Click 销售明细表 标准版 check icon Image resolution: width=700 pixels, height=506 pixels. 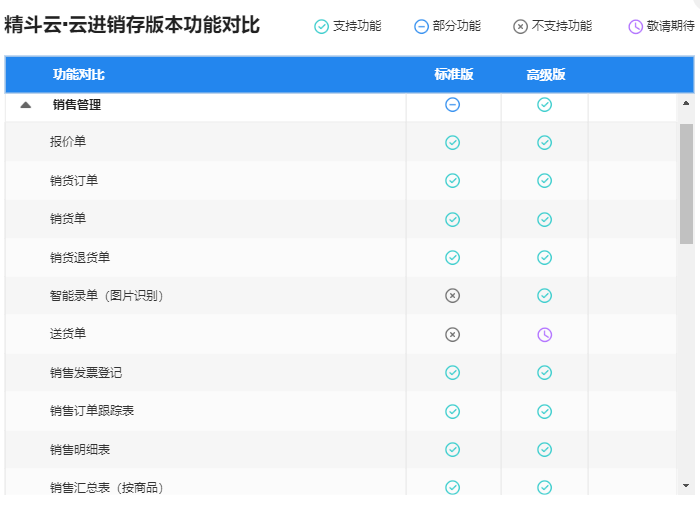pos(452,449)
